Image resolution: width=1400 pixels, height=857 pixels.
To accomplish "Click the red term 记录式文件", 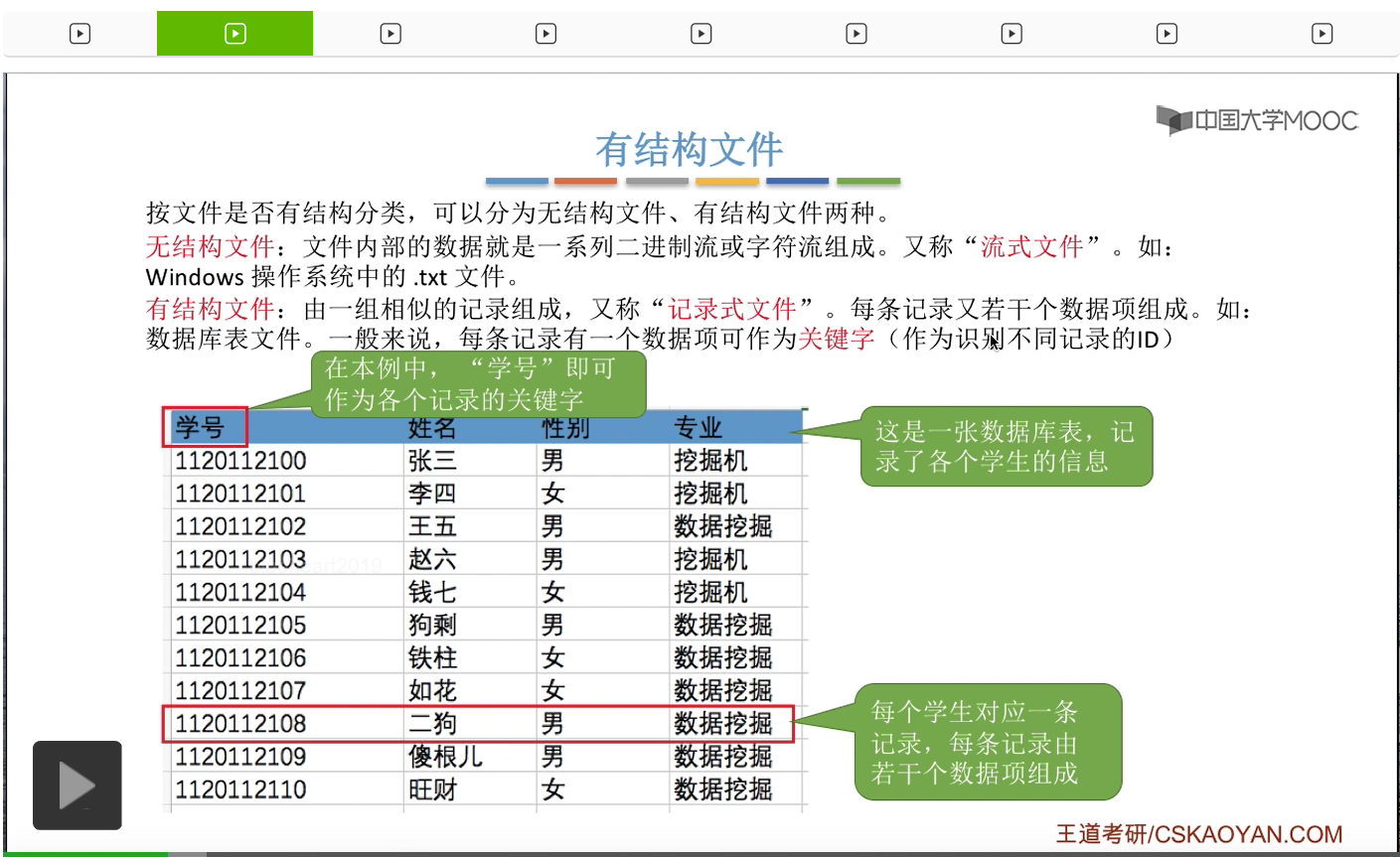I will point(732,308).
